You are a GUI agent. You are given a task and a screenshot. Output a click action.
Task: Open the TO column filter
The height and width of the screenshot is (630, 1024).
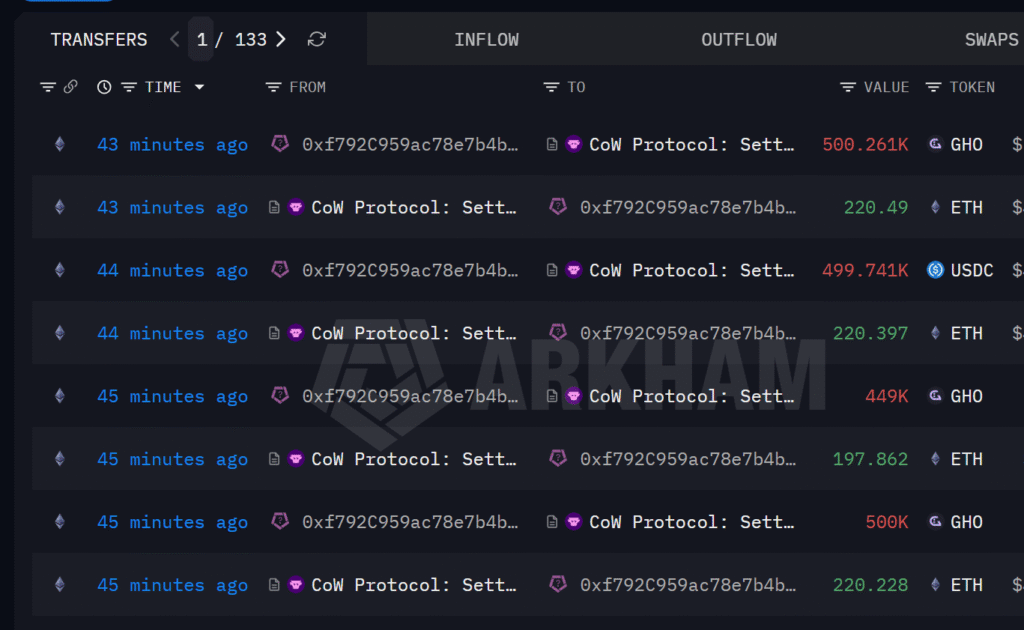[551, 87]
